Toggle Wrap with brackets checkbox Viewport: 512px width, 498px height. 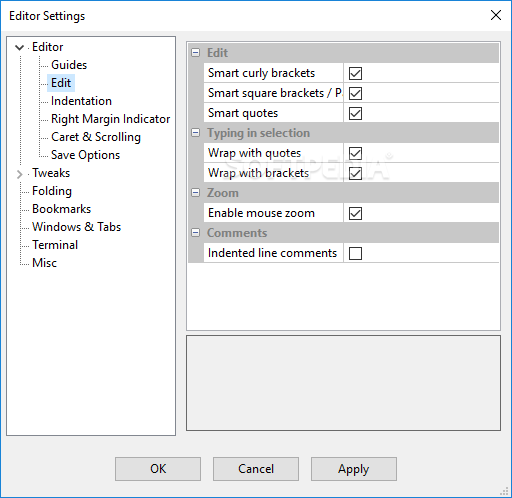coord(355,173)
